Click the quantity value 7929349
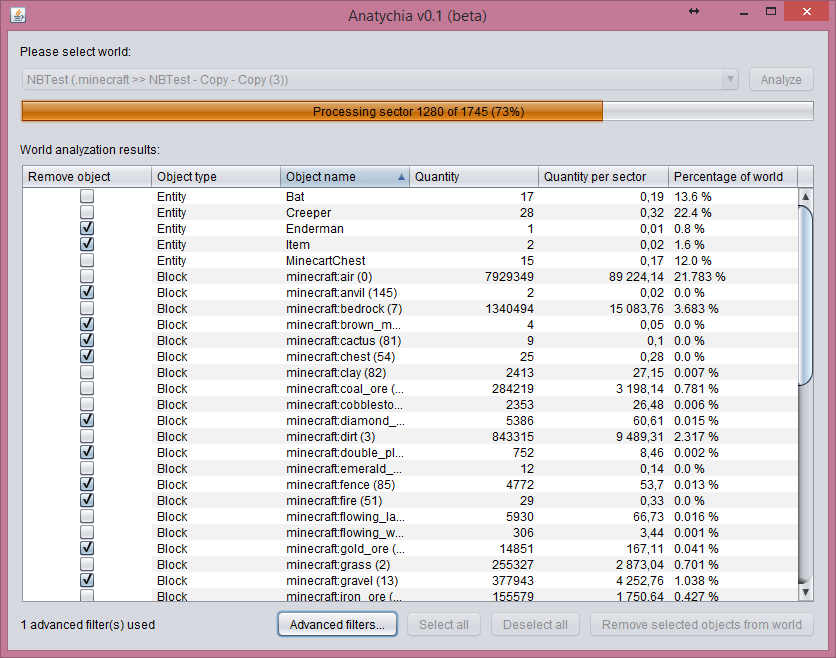This screenshot has width=836, height=658. pos(509,277)
